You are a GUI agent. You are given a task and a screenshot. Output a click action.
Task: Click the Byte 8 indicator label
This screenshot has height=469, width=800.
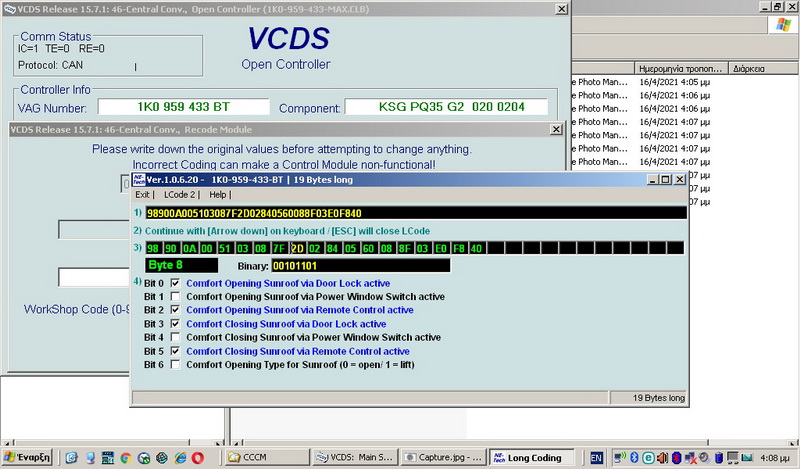tap(182, 265)
